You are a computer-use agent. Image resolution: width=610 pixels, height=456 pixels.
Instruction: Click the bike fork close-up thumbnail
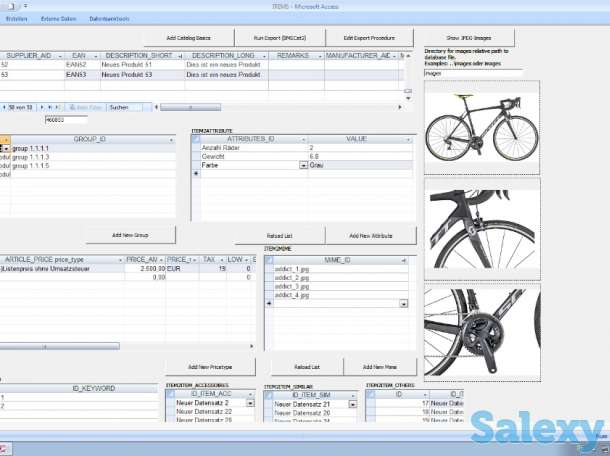click(482, 229)
